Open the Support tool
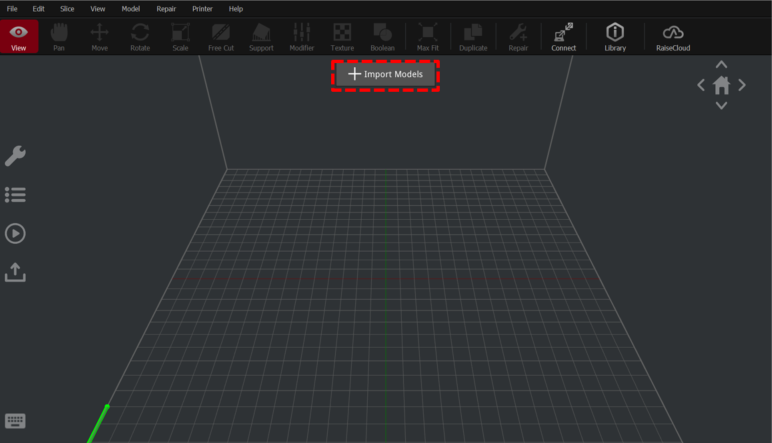Image resolution: width=772 pixels, height=443 pixels. pyautogui.click(x=261, y=36)
